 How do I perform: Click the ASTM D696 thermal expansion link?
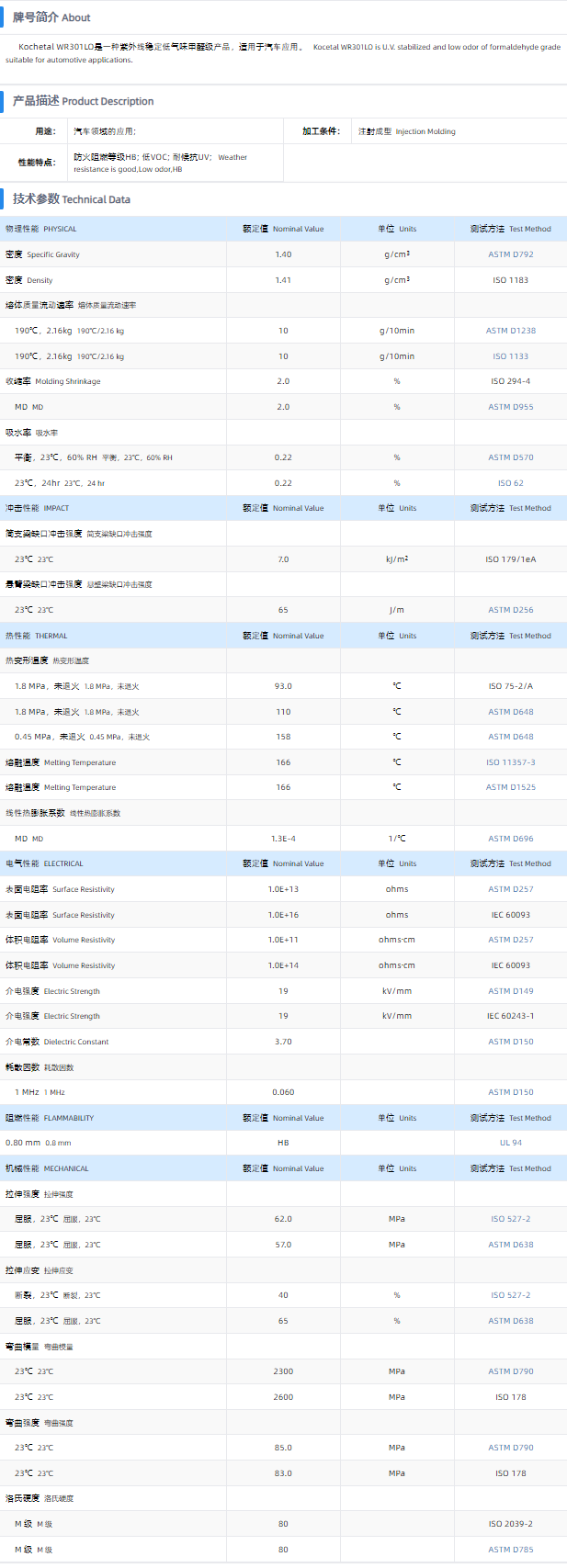[x=510, y=839]
